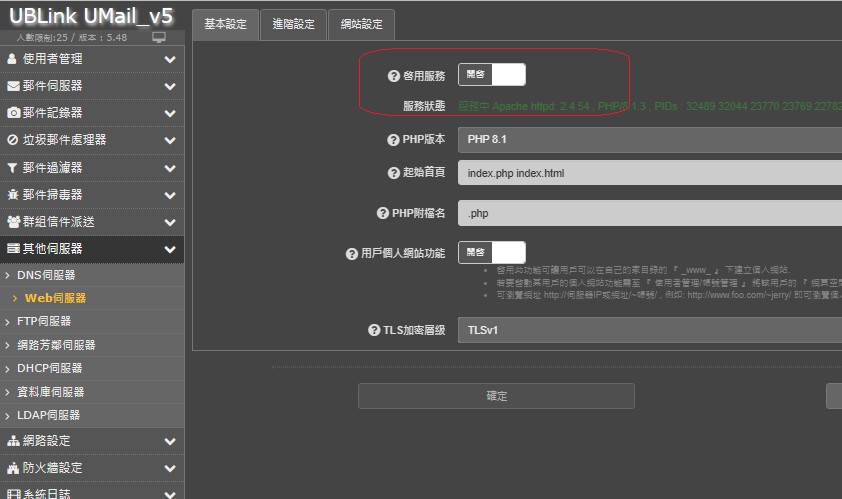Click the user icon for 使用者管理

click(12, 59)
